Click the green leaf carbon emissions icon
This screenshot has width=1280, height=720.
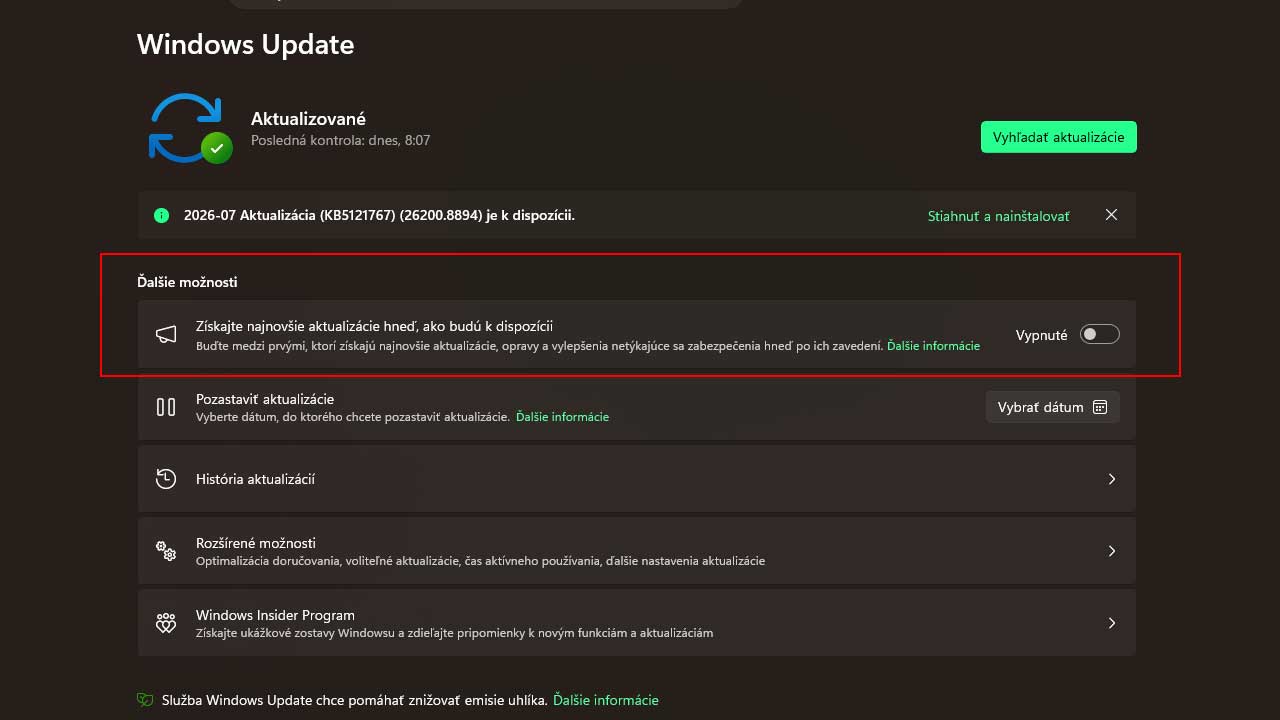coord(145,700)
